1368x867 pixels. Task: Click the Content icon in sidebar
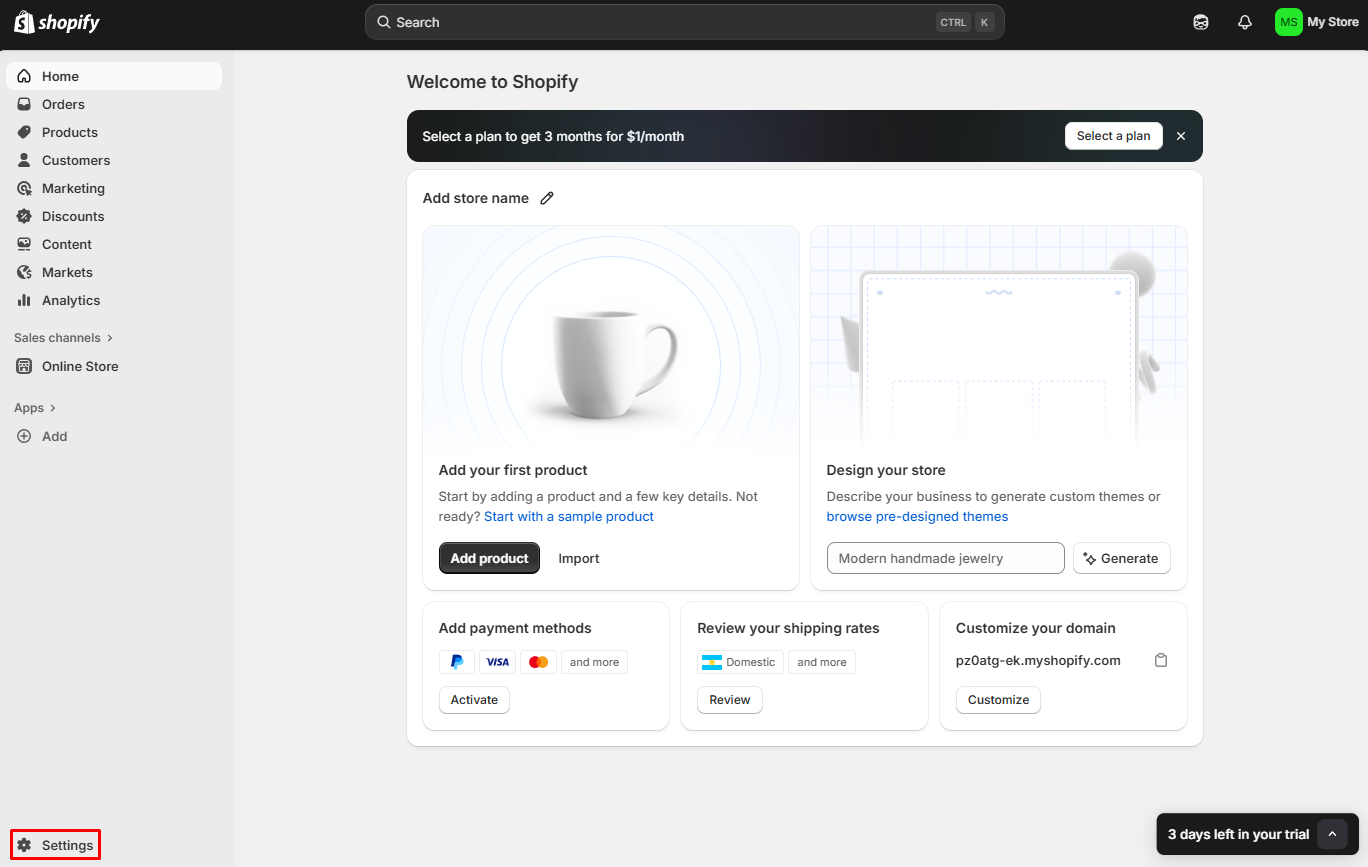tap(24, 244)
